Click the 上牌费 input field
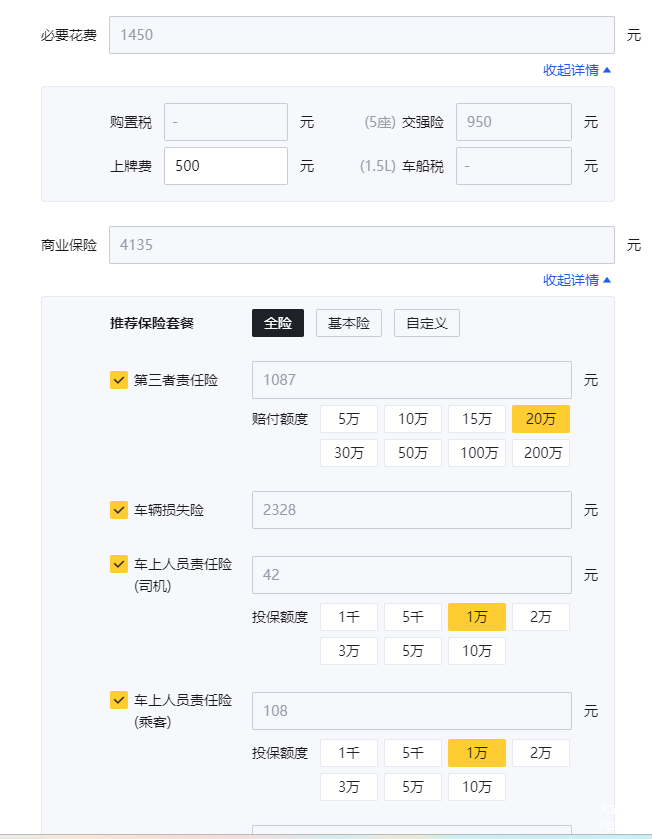Screen dimensions: 652x839 coord(226,166)
